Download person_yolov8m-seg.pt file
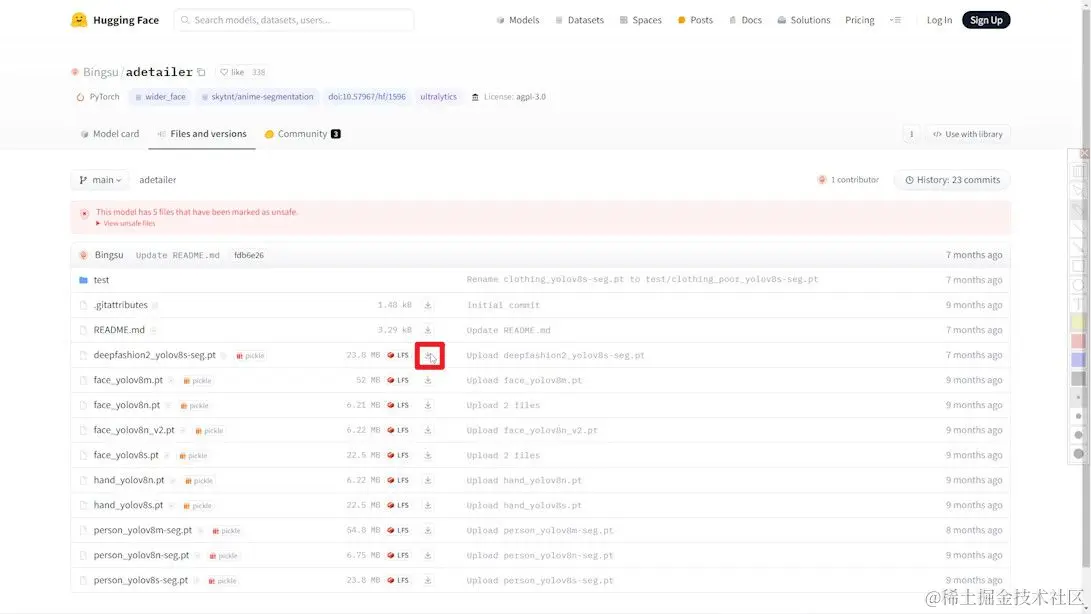The image size is (1091, 614). [x=428, y=530]
